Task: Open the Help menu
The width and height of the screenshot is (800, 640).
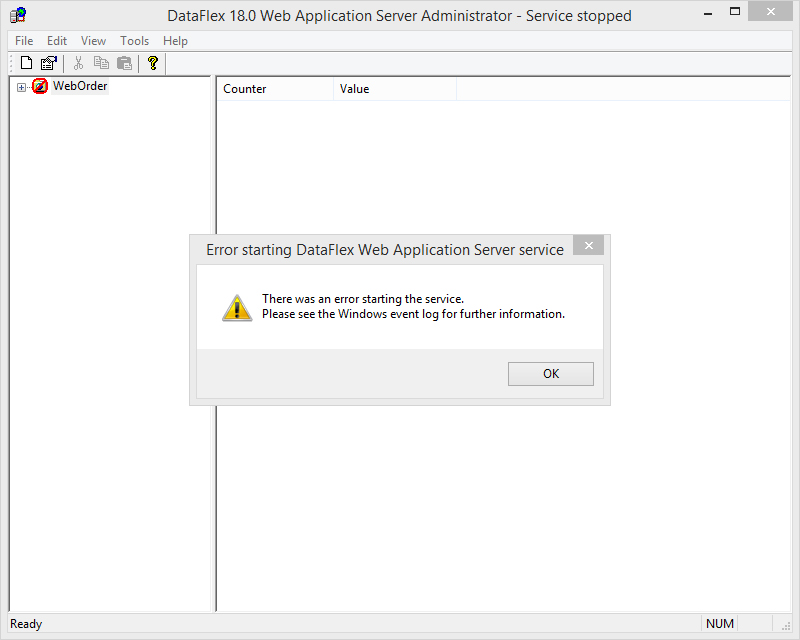Action: (x=176, y=41)
